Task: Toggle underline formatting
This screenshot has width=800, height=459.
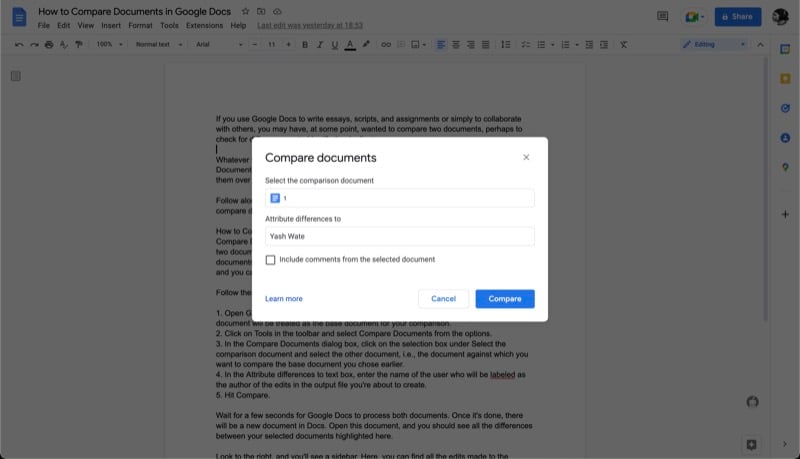Action: coord(335,44)
